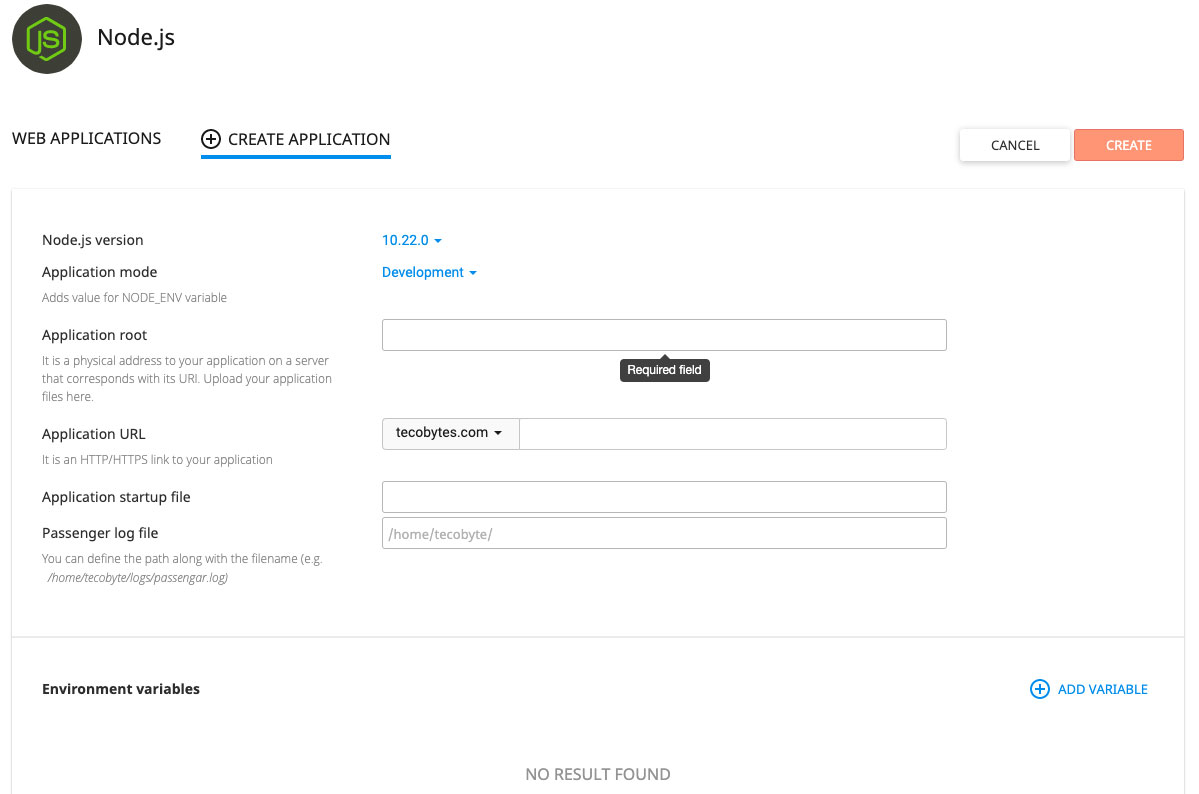Screen dimensions: 1199x794
Task: Click the passengar.log example path text
Action: pos(138,578)
